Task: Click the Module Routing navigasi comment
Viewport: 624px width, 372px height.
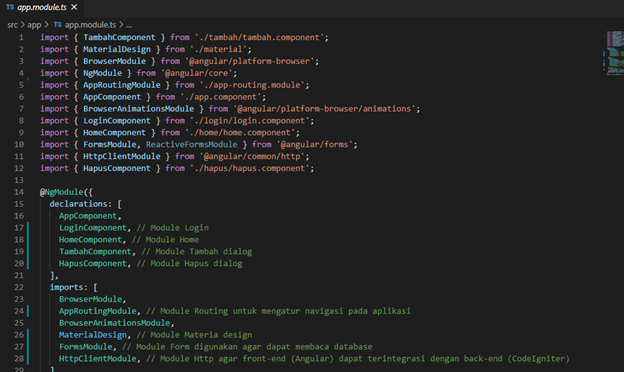Action: pos(278,311)
